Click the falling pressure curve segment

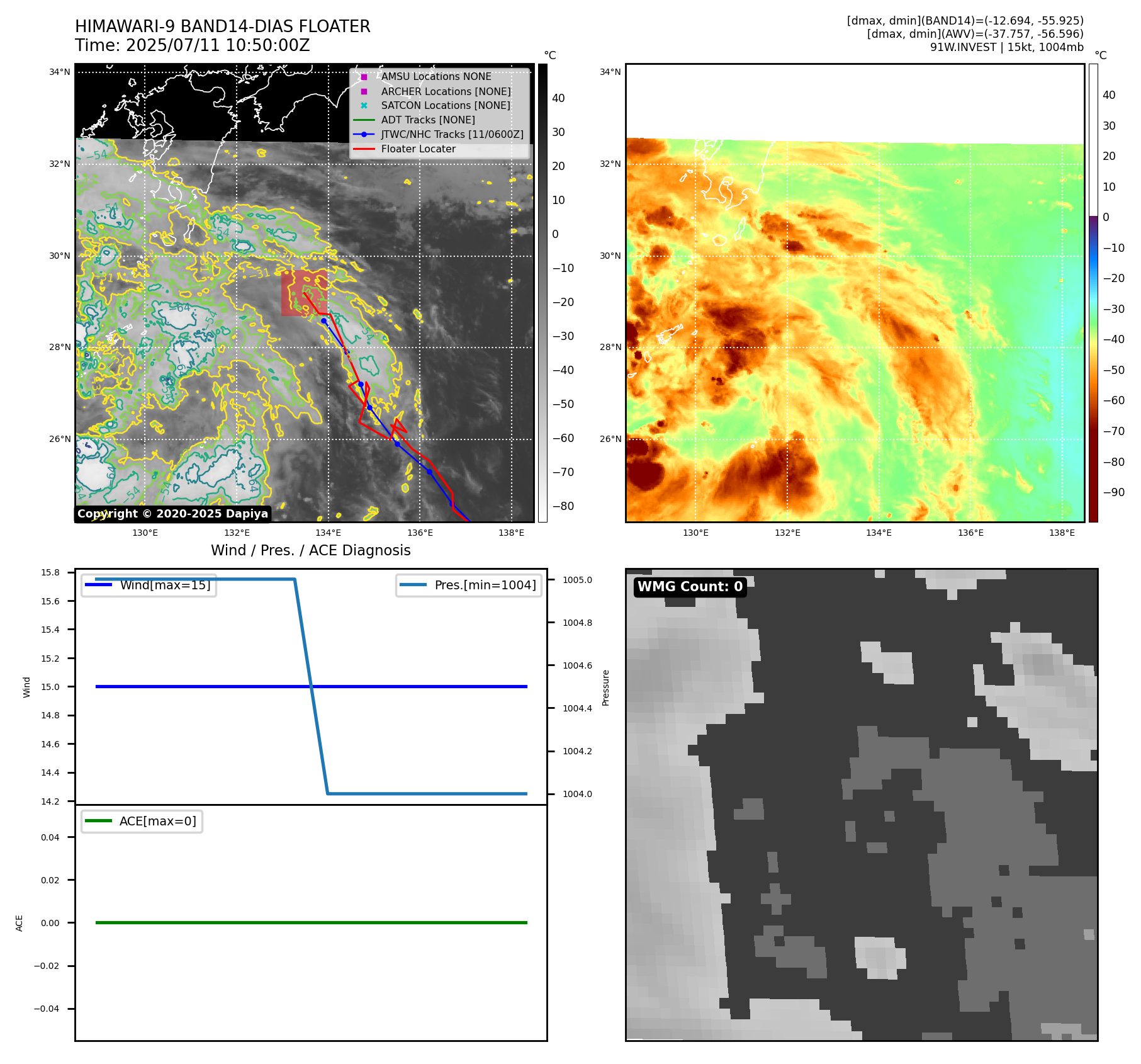[x=312, y=686]
